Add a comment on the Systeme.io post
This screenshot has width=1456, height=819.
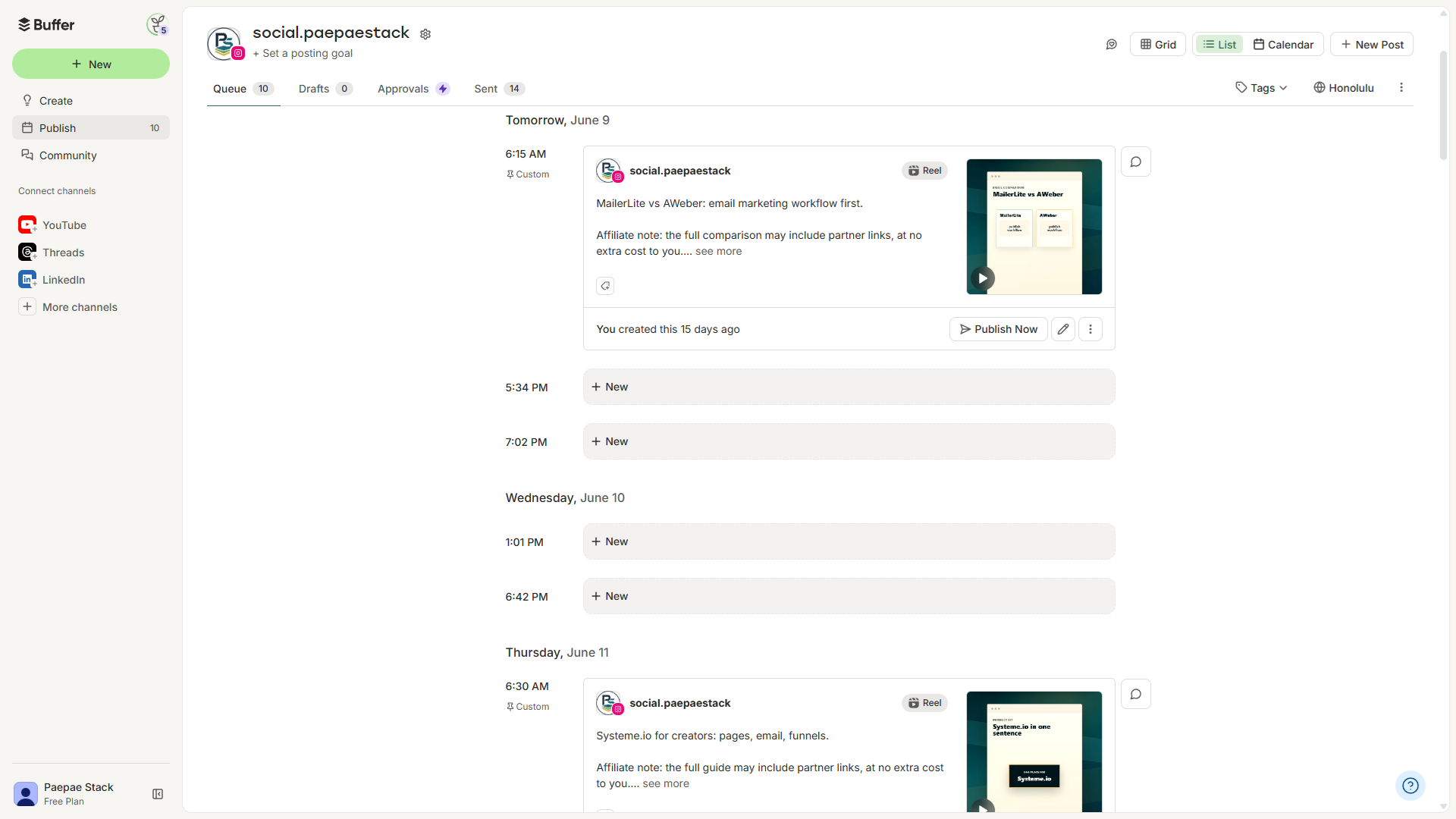(x=1136, y=694)
